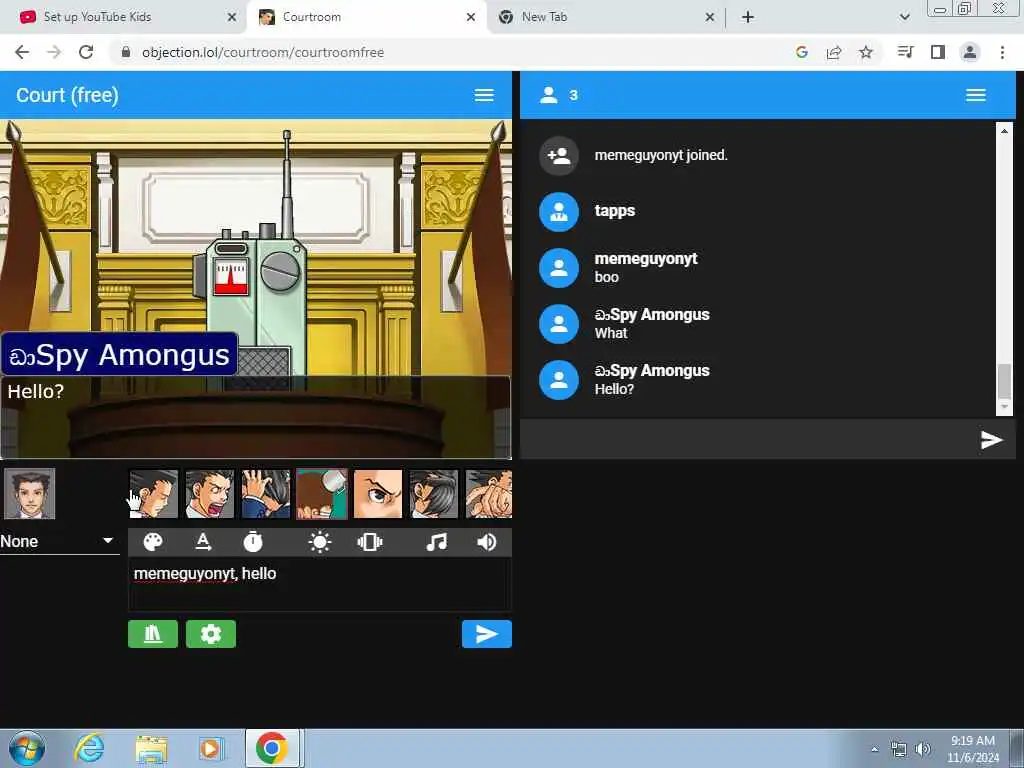Select the Phoenix pointing finger pose thumbnail
This screenshot has width=1024, height=768.
coord(488,494)
